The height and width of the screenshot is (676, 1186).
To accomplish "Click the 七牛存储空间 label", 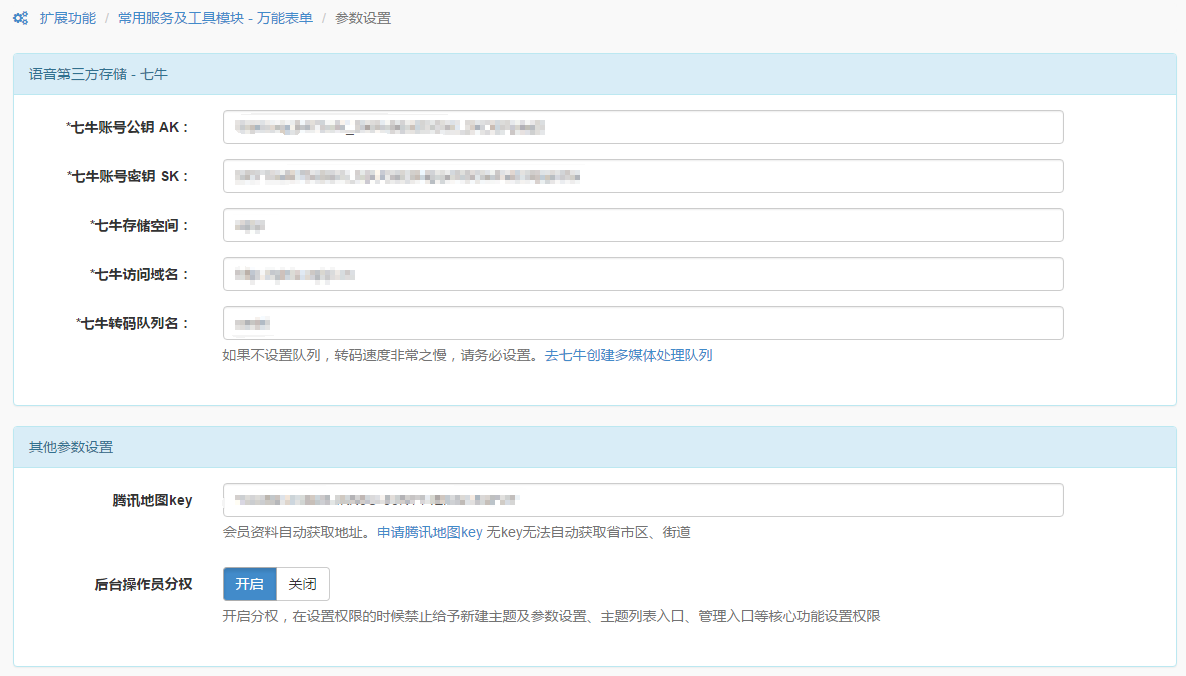I will (x=139, y=225).
